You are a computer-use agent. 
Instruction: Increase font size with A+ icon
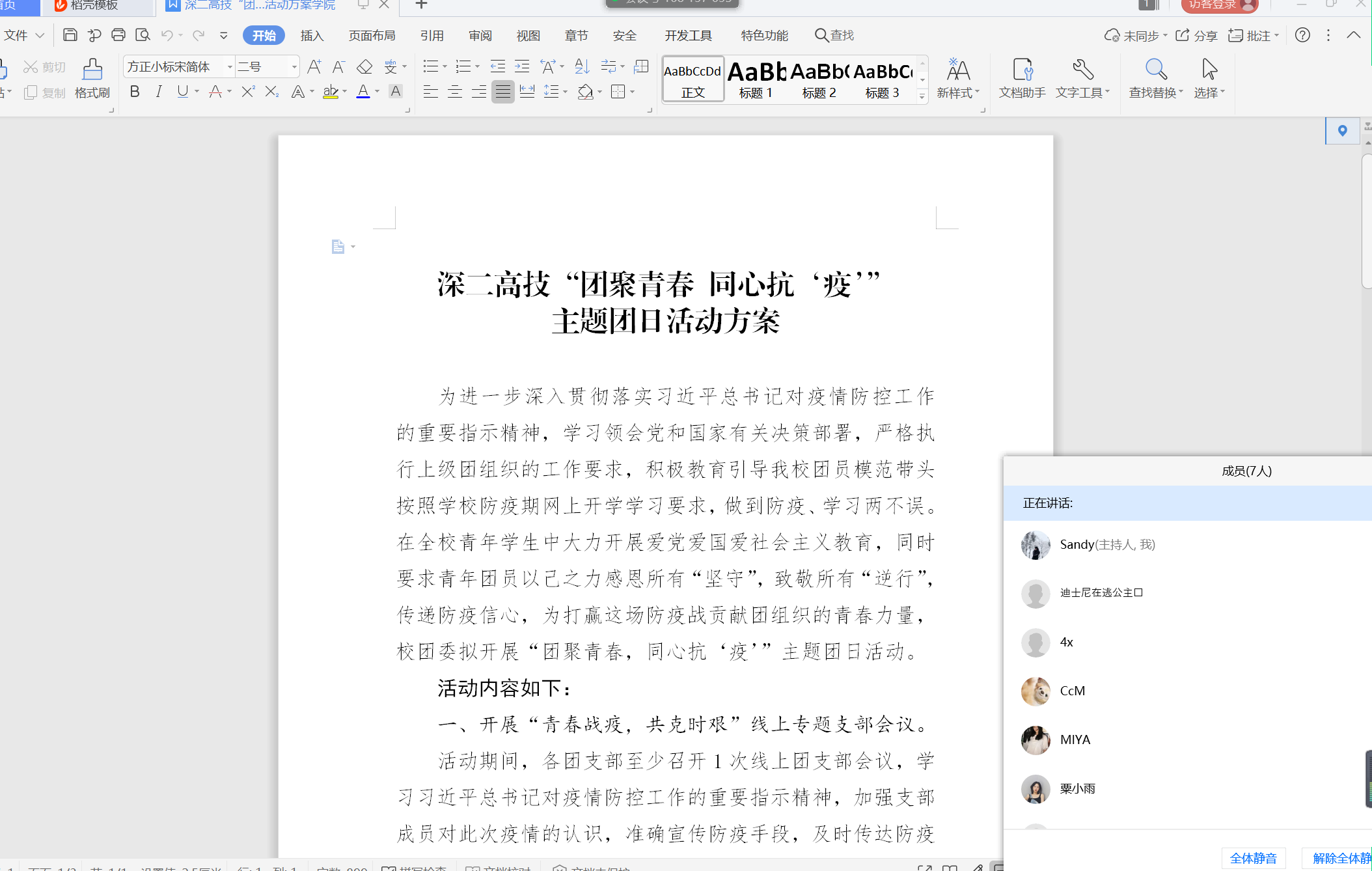[x=314, y=66]
